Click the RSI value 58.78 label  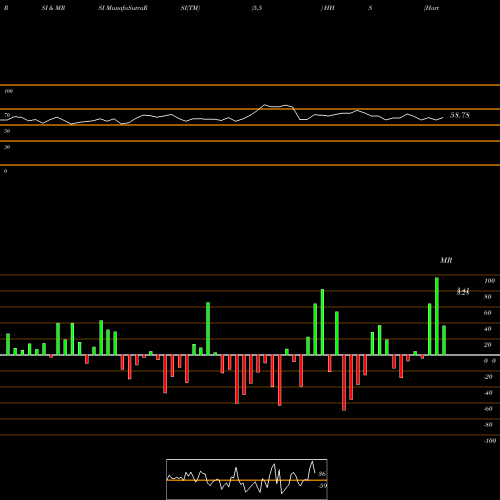(x=460, y=115)
